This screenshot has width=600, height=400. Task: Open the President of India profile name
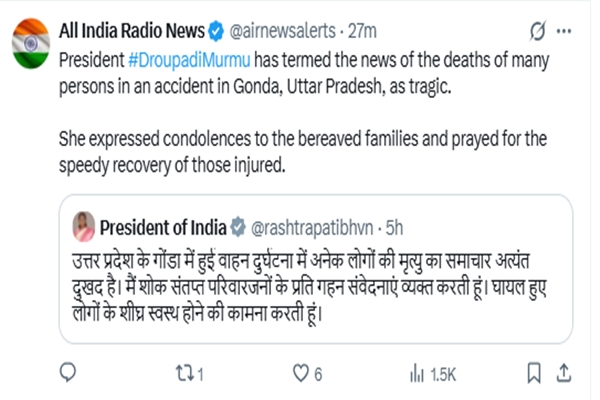[163, 221]
